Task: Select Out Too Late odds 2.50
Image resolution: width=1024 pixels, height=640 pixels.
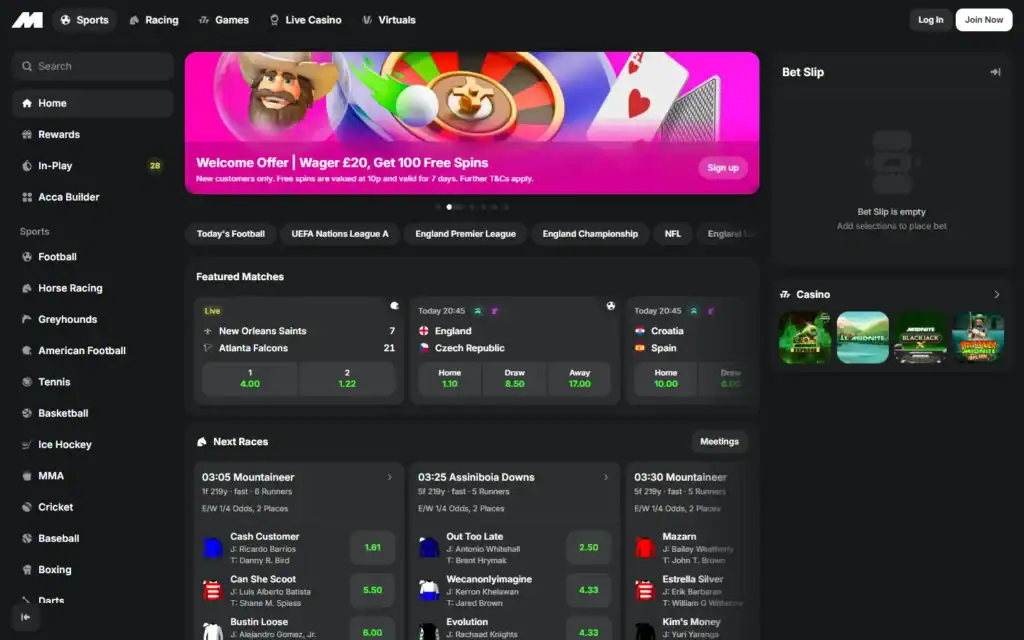Action: pos(588,547)
